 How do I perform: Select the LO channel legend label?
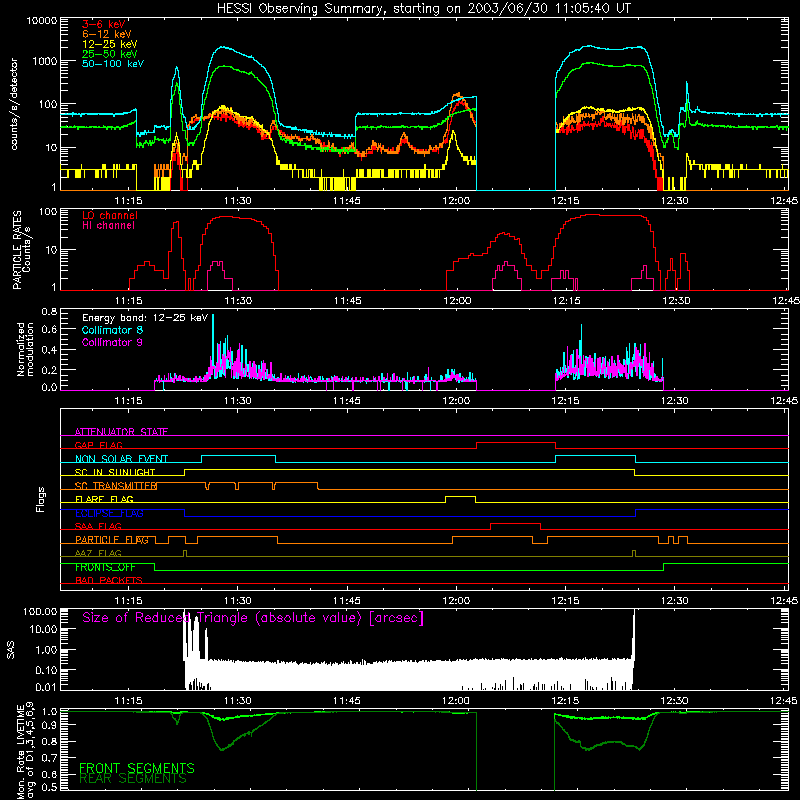(110, 215)
